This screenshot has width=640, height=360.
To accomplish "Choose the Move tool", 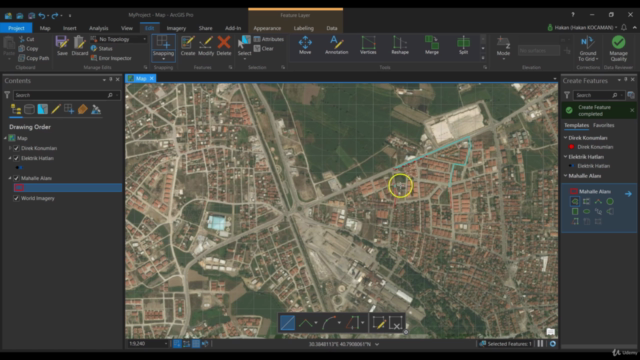I will pyautogui.click(x=305, y=45).
